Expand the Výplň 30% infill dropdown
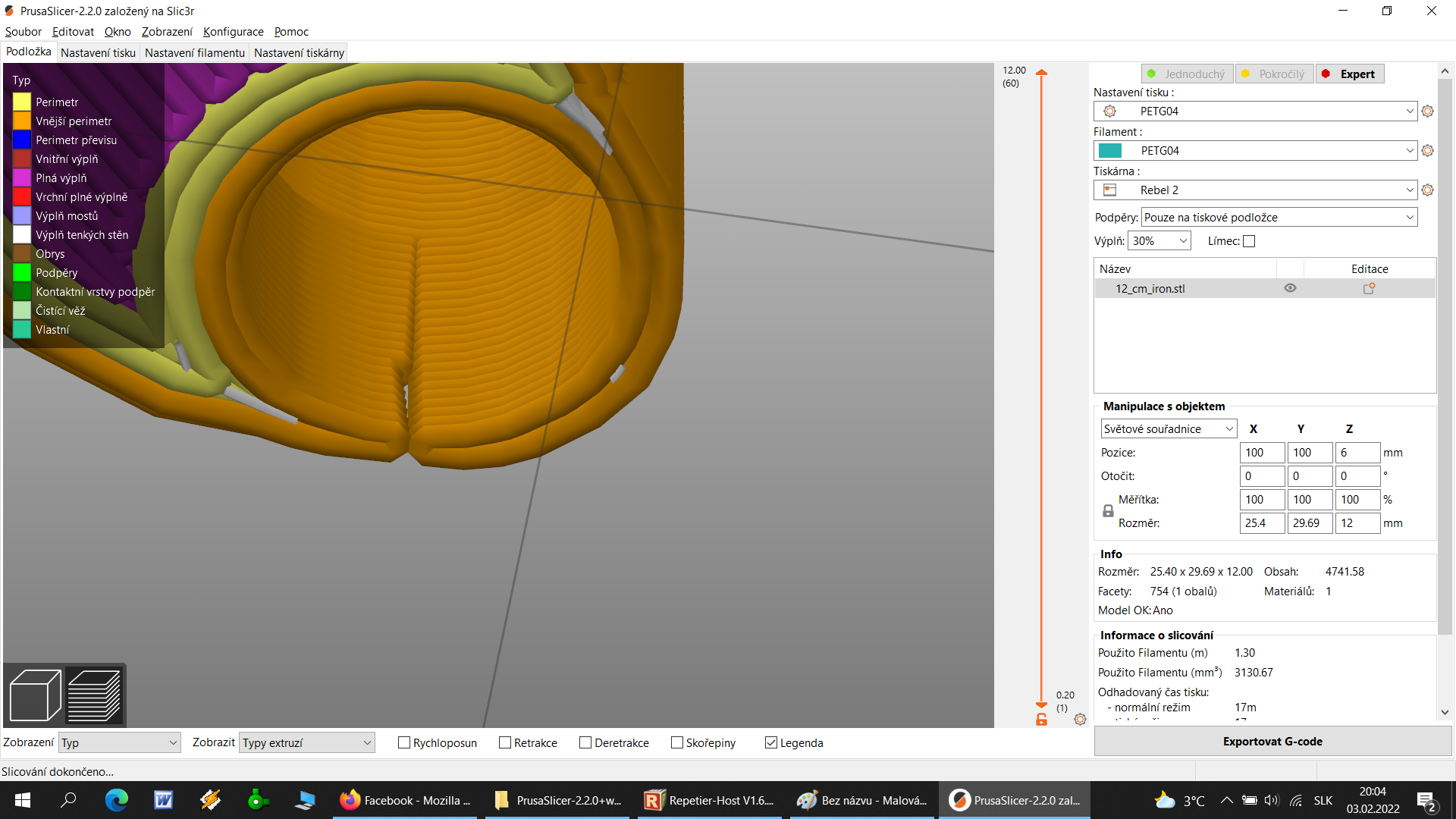Screen dimensions: 1456x819 coord(1159,241)
